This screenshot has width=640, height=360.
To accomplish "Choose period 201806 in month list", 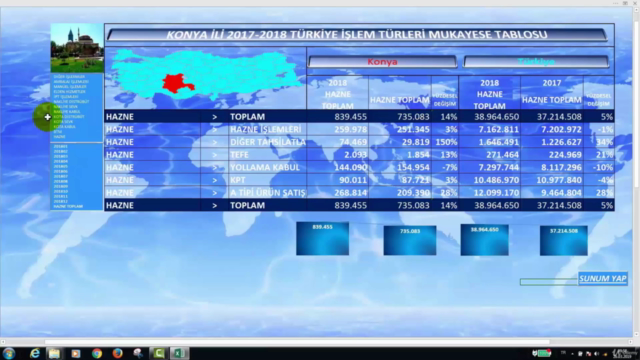I will [60, 171].
